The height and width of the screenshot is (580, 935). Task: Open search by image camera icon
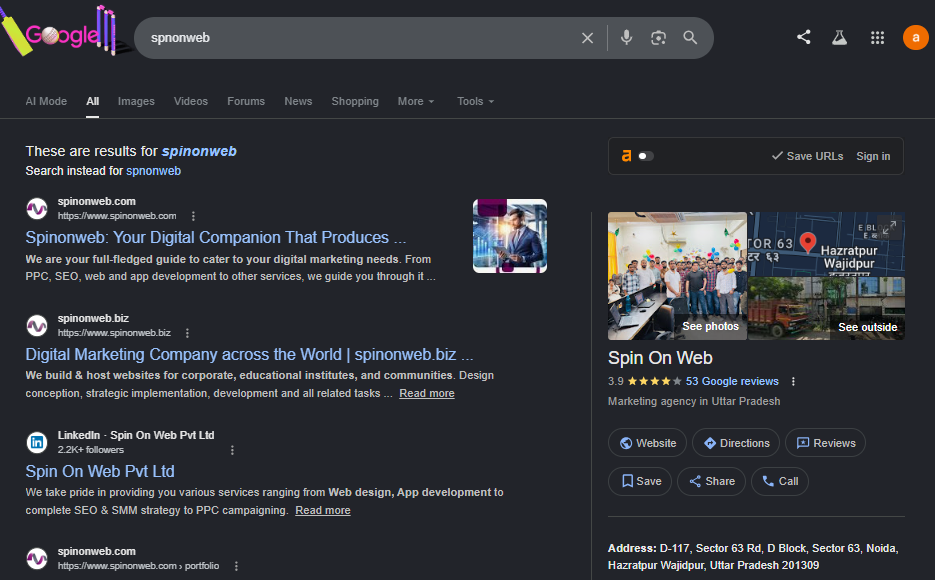tap(658, 38)
